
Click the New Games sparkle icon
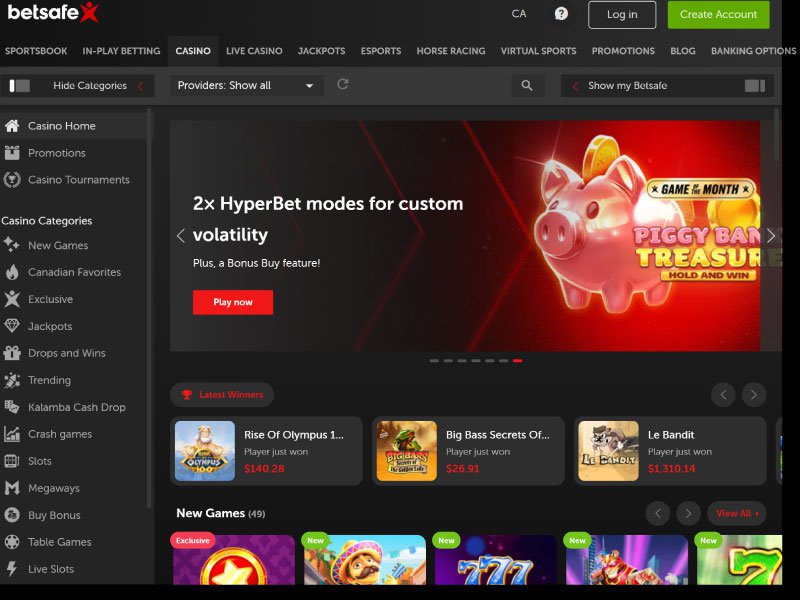click(x=12, y=245)
